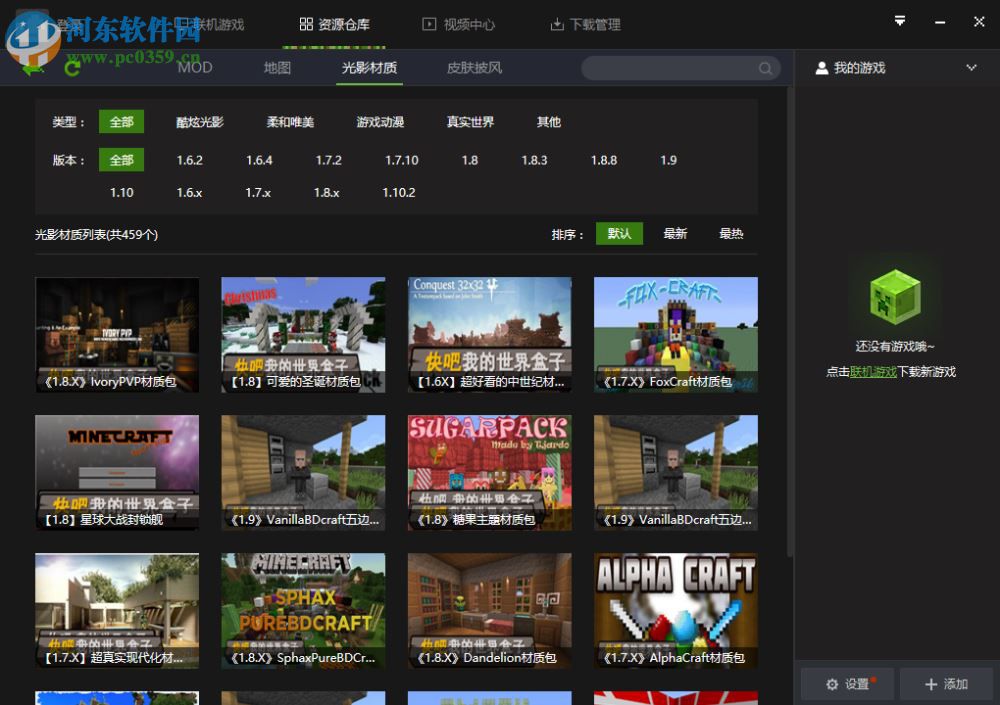Open the 联机游戏 tab
The height and width of the screenshot is (705, 1000).
point(210,24)
